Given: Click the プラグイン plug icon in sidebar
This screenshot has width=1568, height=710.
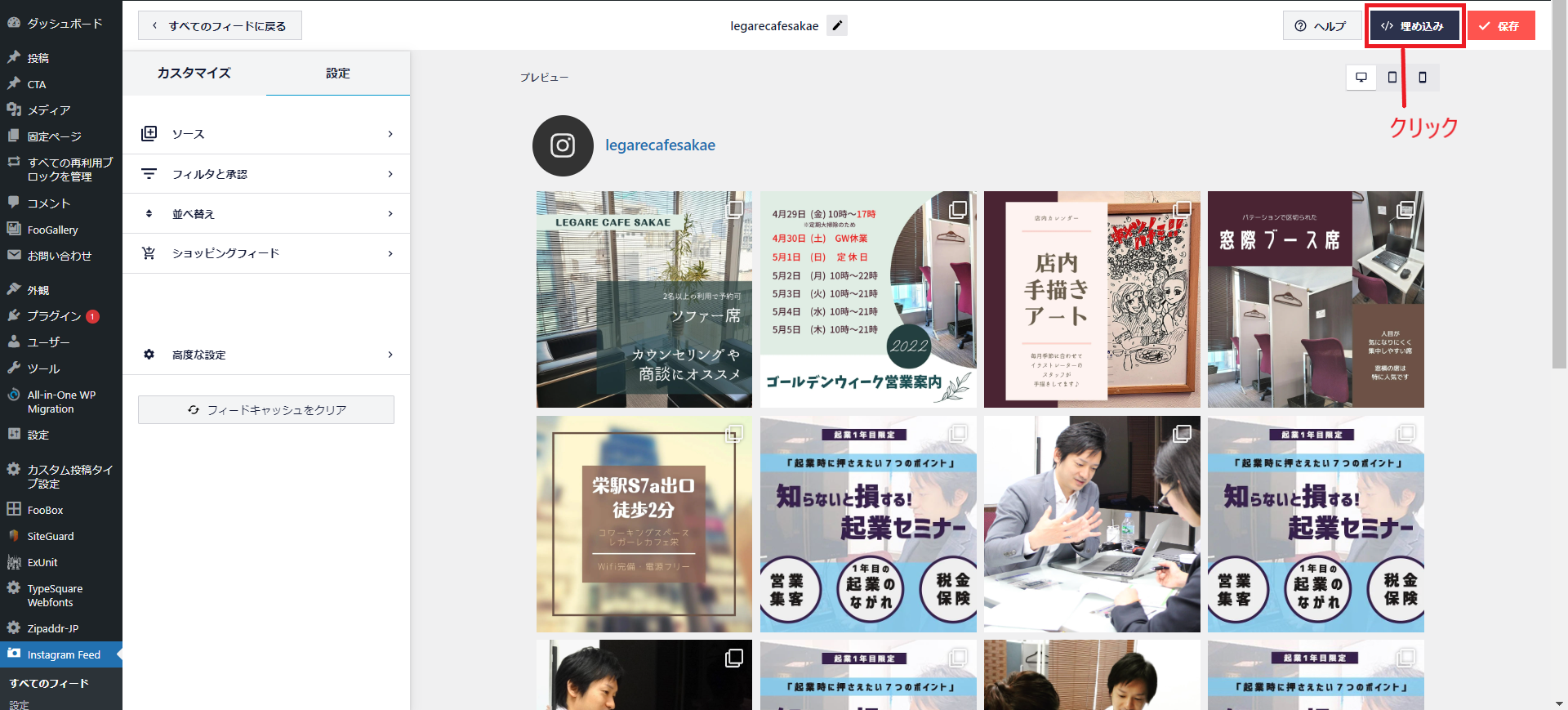Looking at the screenshot, I should coord(14,315).
